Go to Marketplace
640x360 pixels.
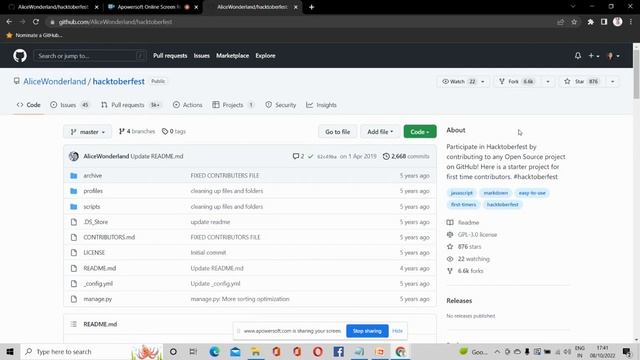232,56
